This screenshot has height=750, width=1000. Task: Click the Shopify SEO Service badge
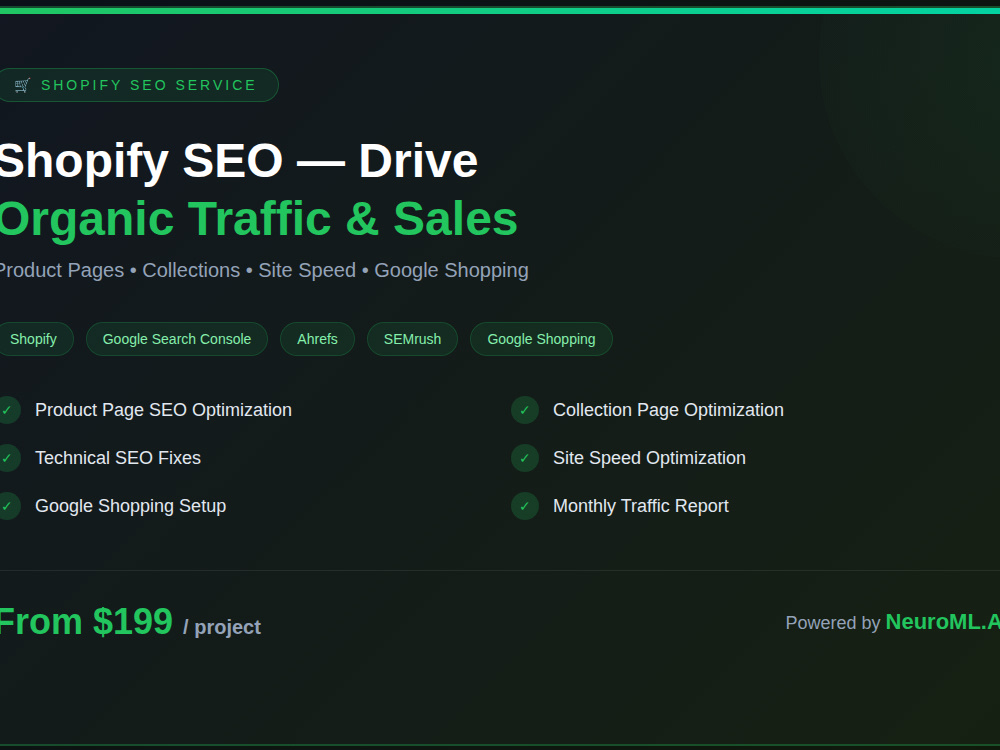pyautogui.click(x=137, y=85)
